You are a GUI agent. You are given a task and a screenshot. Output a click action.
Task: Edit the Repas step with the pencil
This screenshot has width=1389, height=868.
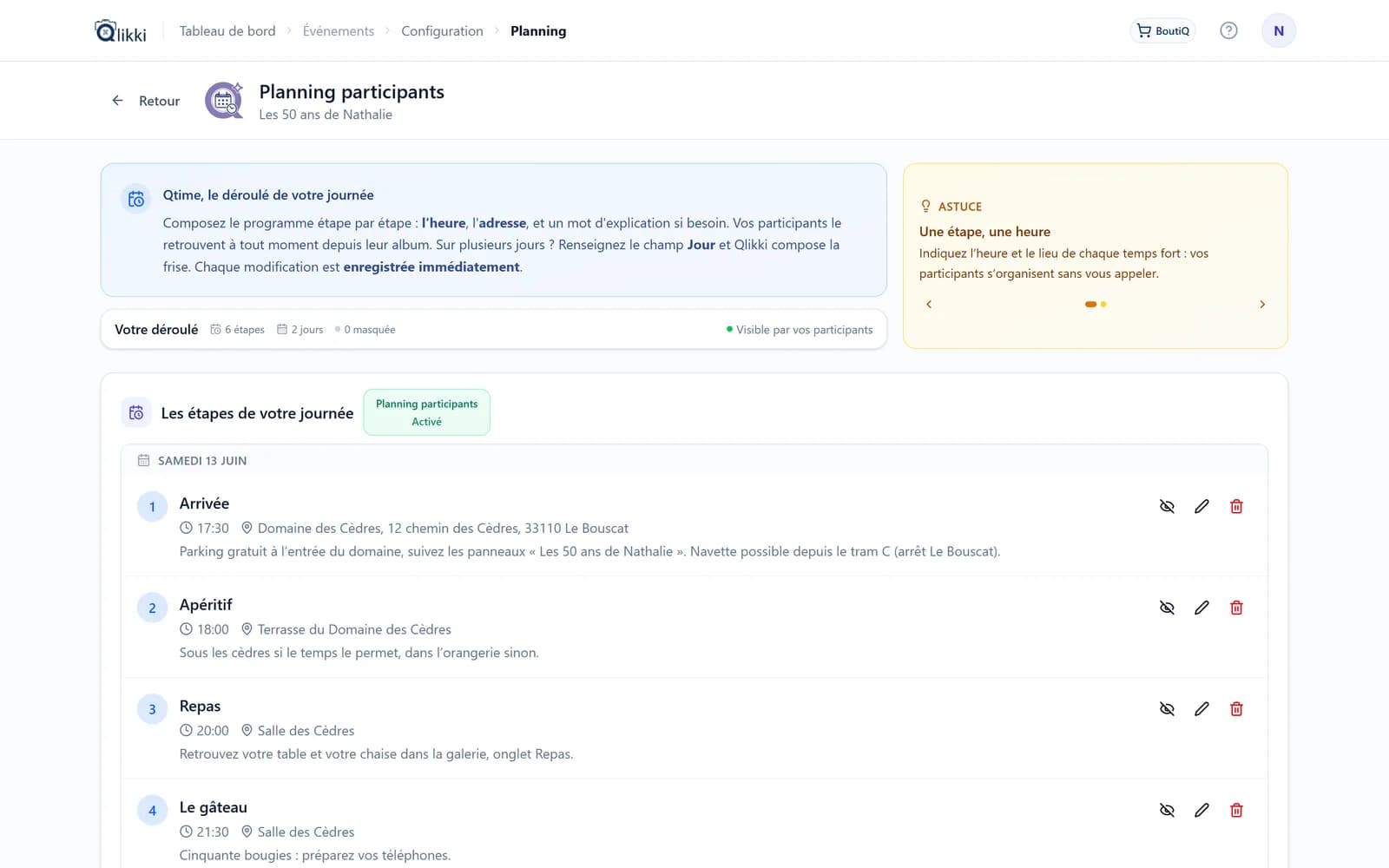click(x=1201, y=709)
